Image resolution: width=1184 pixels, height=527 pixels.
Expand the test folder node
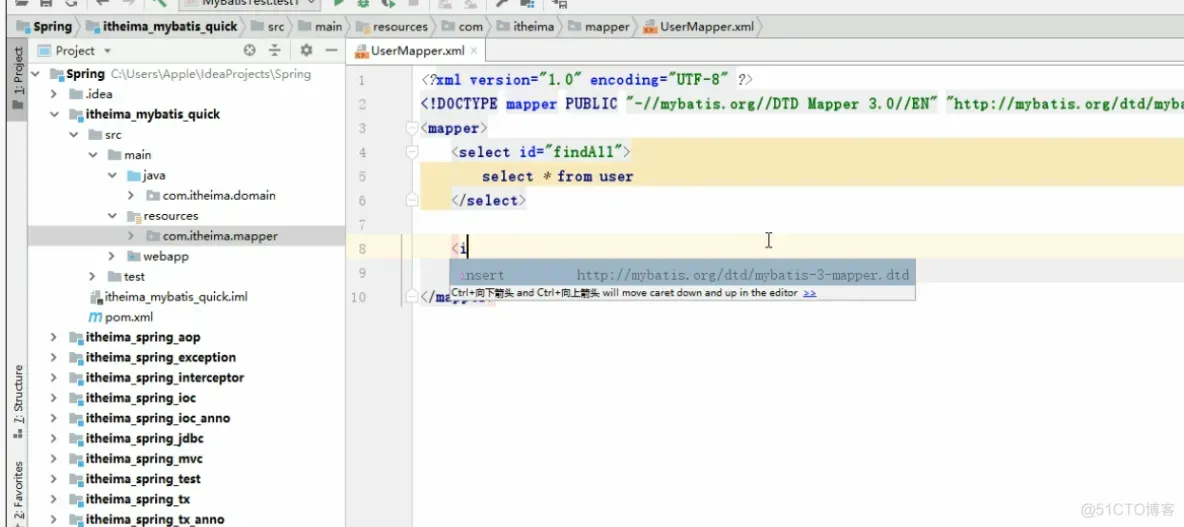click(x=92, y=276)
